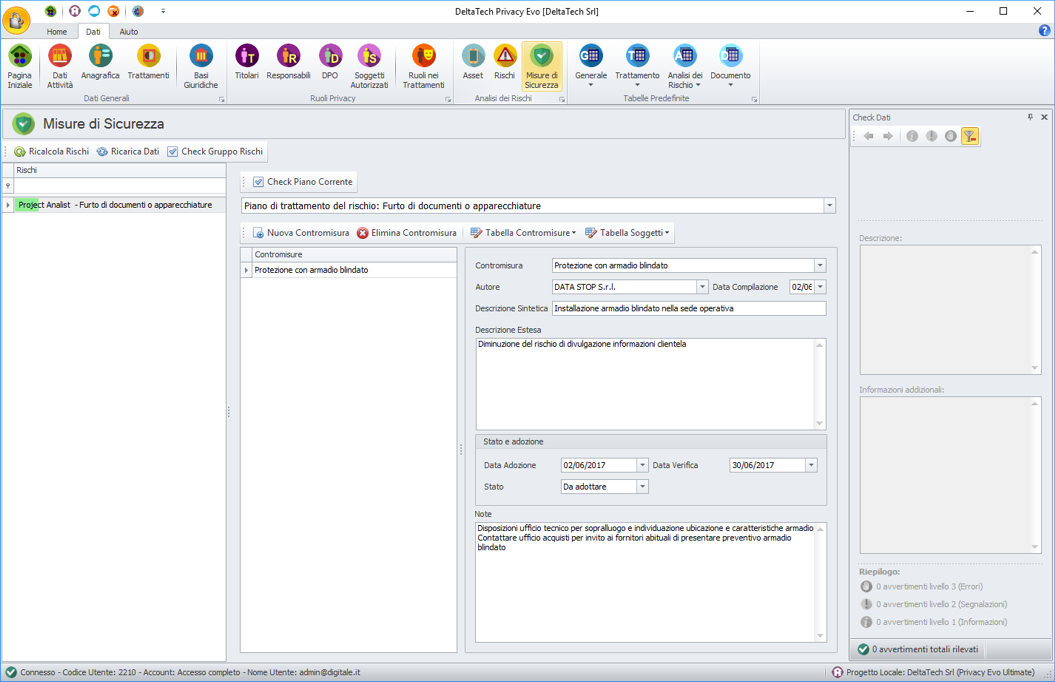Open DPO ribbon icon

330,63
